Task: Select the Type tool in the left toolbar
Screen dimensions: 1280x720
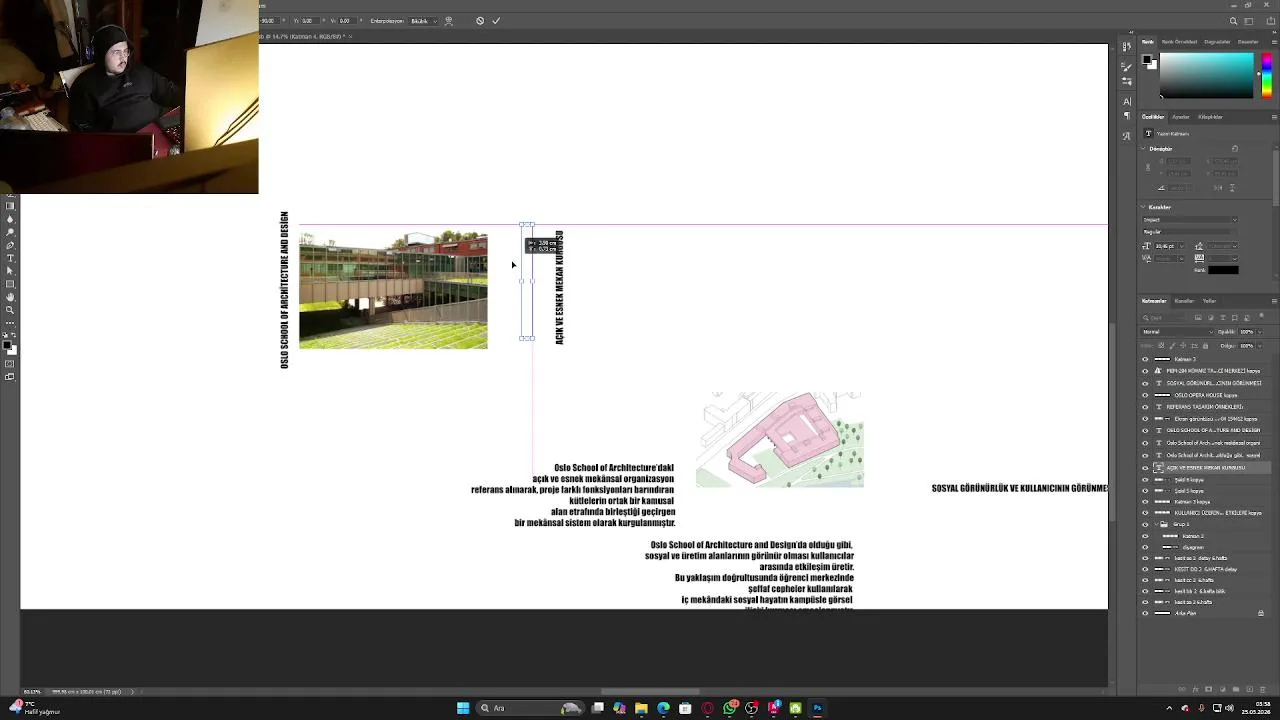Action: [x=10, y=258]
